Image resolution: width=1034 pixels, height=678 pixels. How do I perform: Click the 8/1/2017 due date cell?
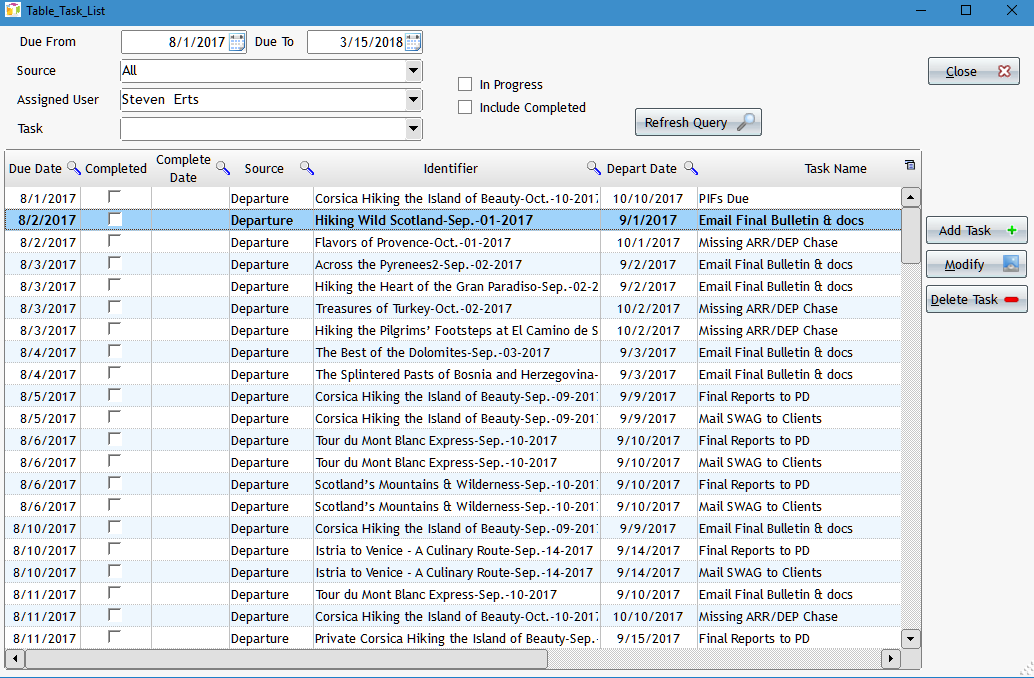(x=44, y=199)
